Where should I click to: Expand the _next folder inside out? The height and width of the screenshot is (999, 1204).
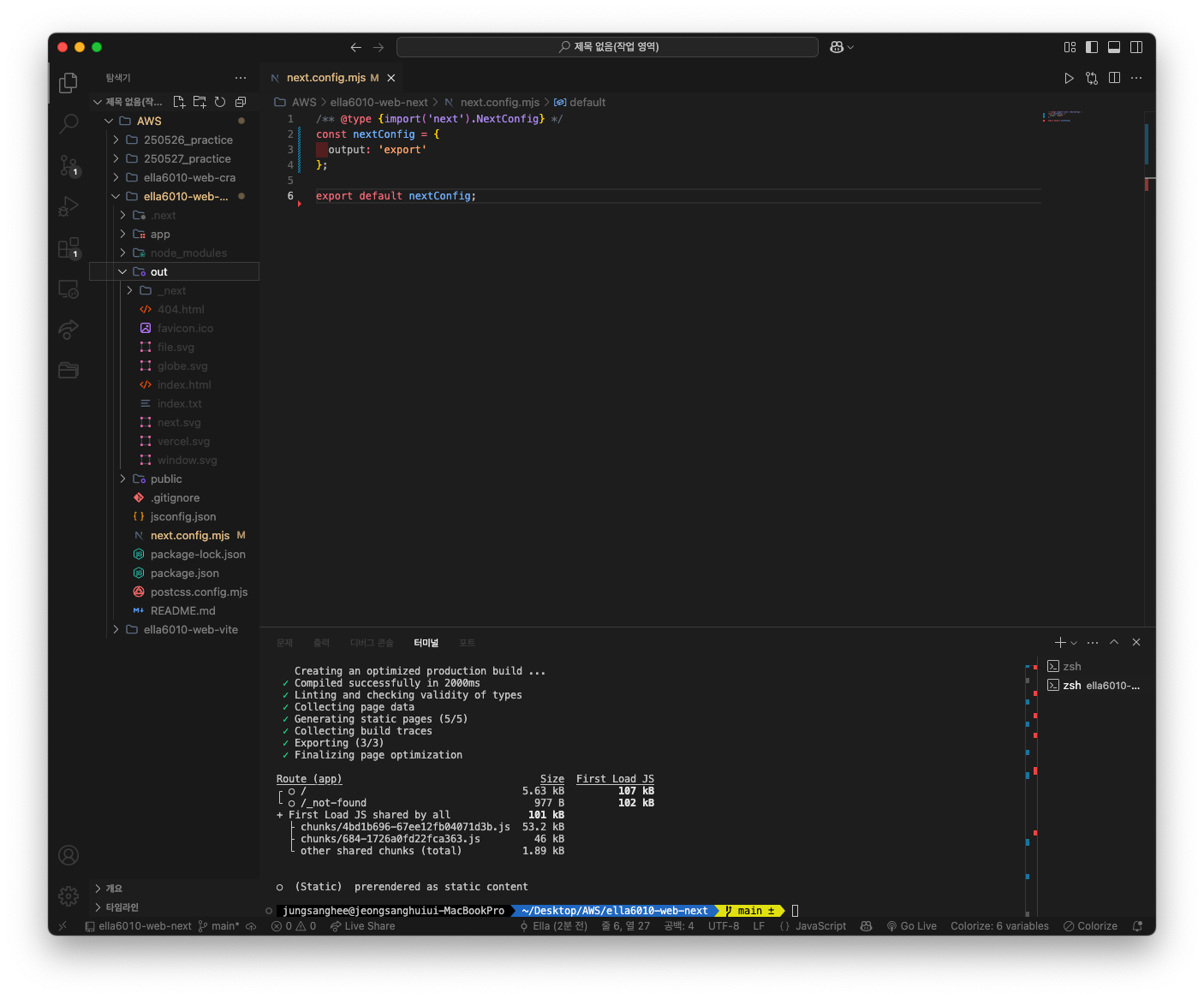(129, 290)
